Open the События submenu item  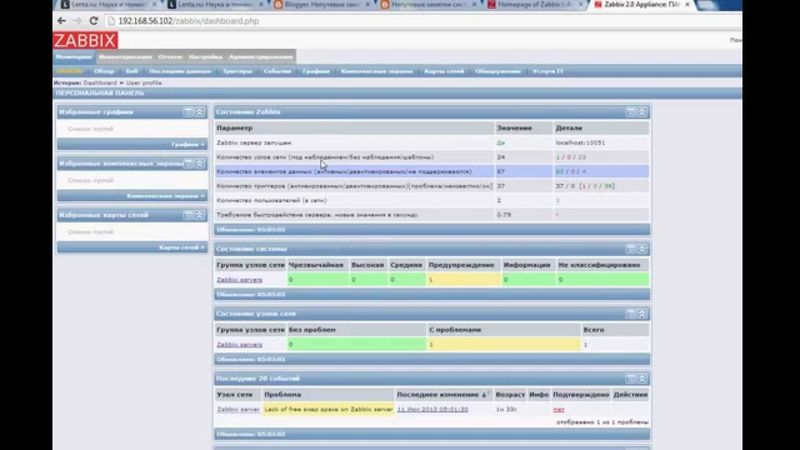point(277,71)
